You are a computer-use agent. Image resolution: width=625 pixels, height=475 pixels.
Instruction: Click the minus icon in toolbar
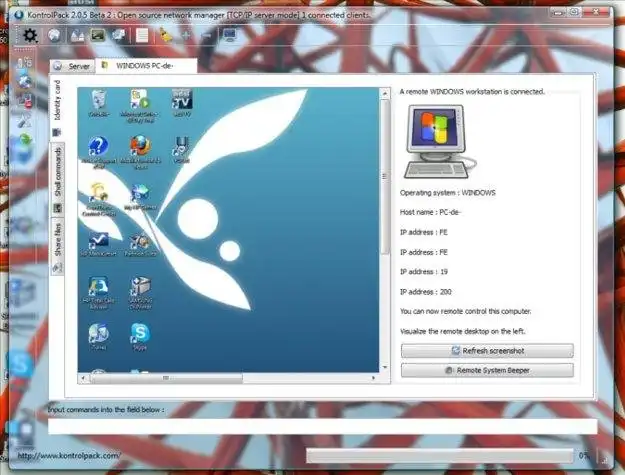coord(206,36)
